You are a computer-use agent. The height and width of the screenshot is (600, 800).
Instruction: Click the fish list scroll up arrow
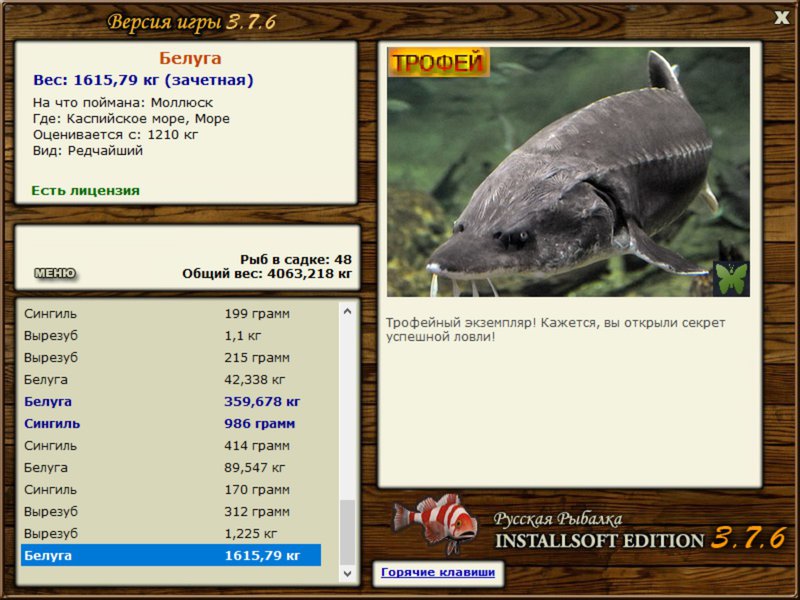(x=347, y=311)
